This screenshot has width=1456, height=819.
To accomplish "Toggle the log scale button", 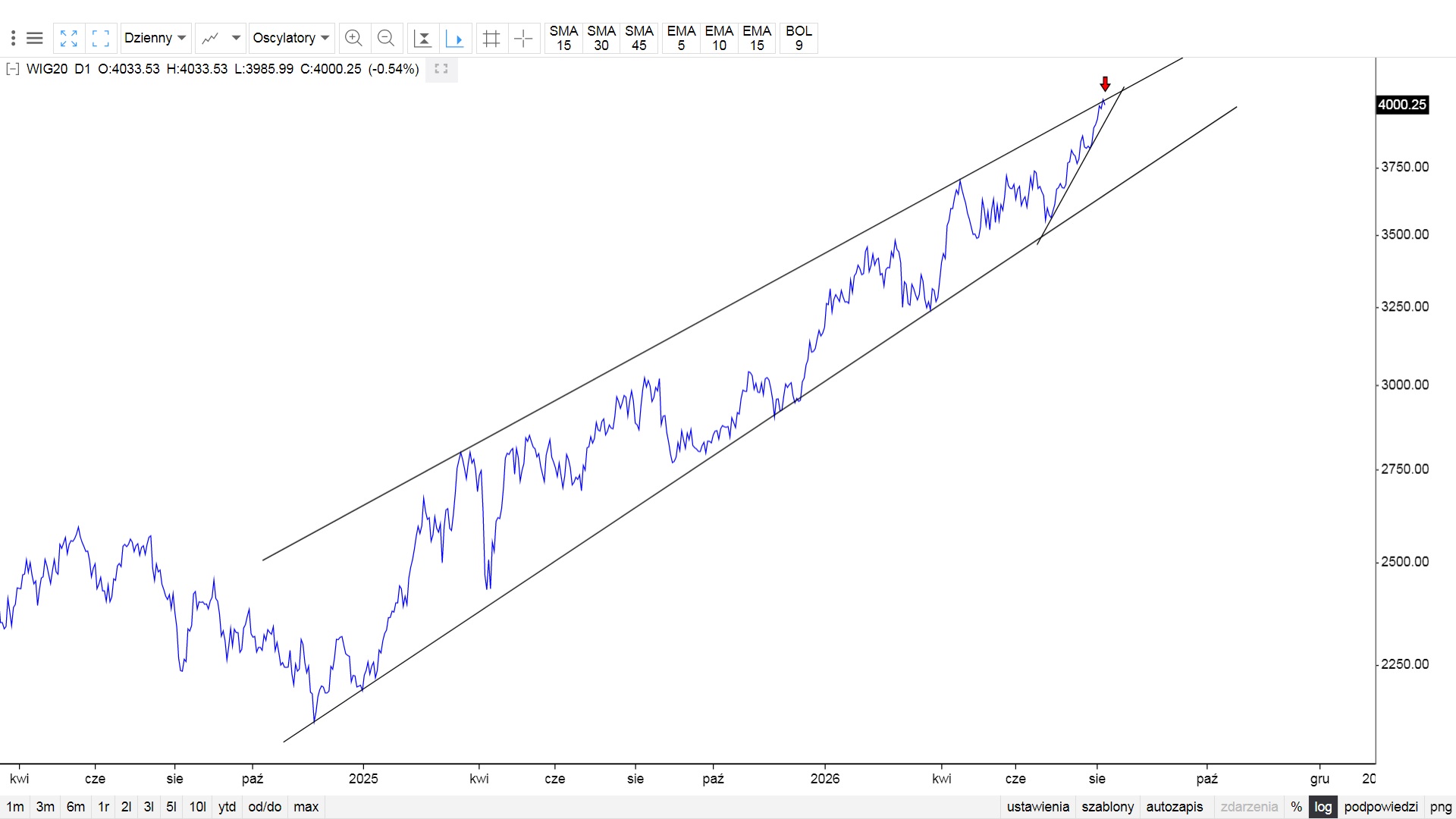I will click(1323, 807).
